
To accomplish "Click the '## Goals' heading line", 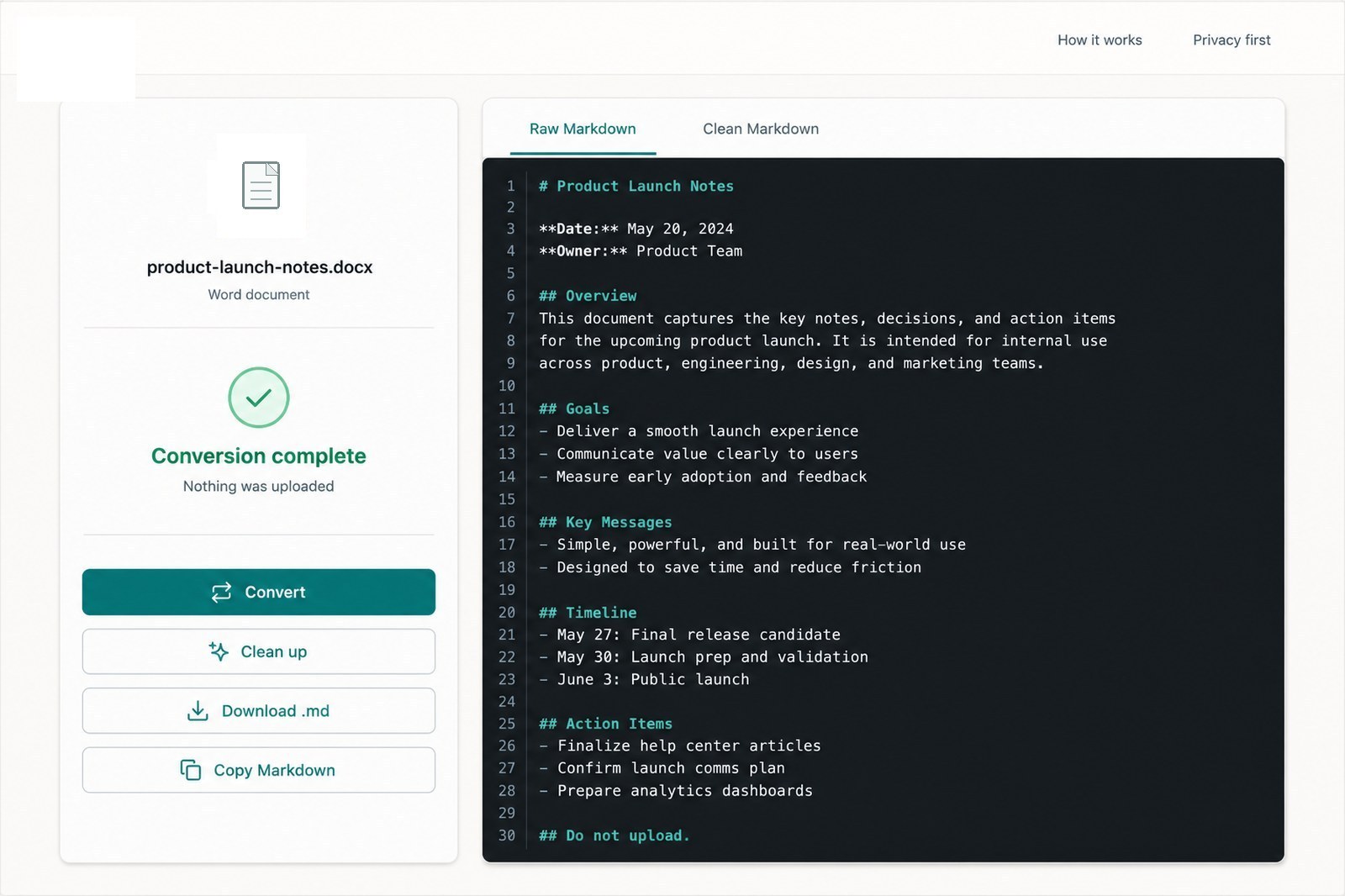I will (574, 409).
